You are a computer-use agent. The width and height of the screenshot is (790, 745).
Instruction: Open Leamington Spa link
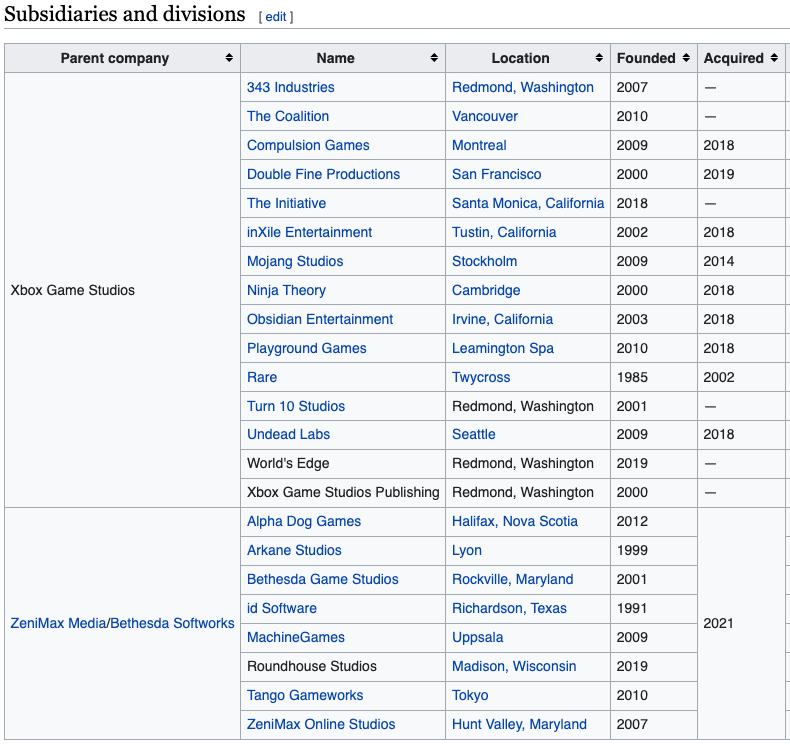(503, 349)
